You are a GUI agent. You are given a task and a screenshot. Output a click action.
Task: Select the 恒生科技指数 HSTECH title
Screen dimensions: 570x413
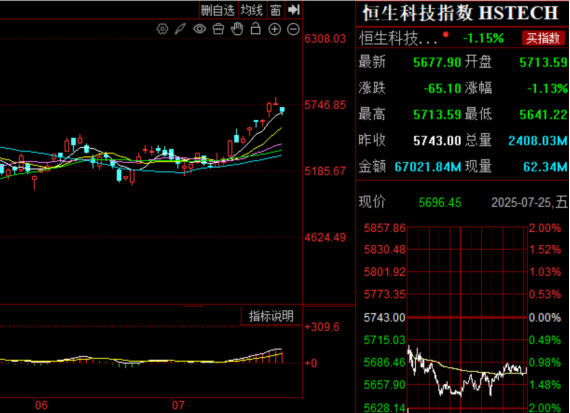460,13
